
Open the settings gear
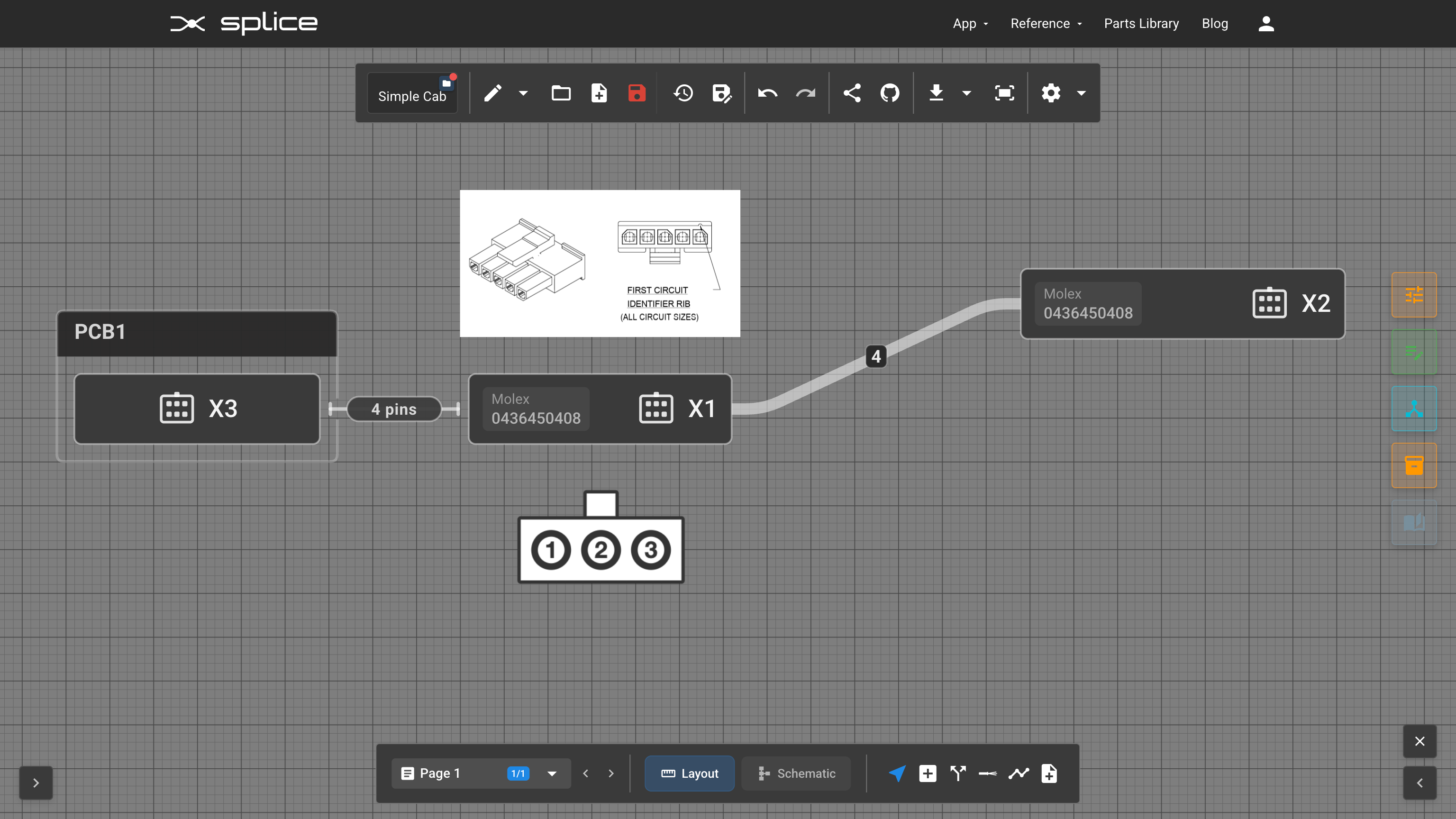point(1051,93)
